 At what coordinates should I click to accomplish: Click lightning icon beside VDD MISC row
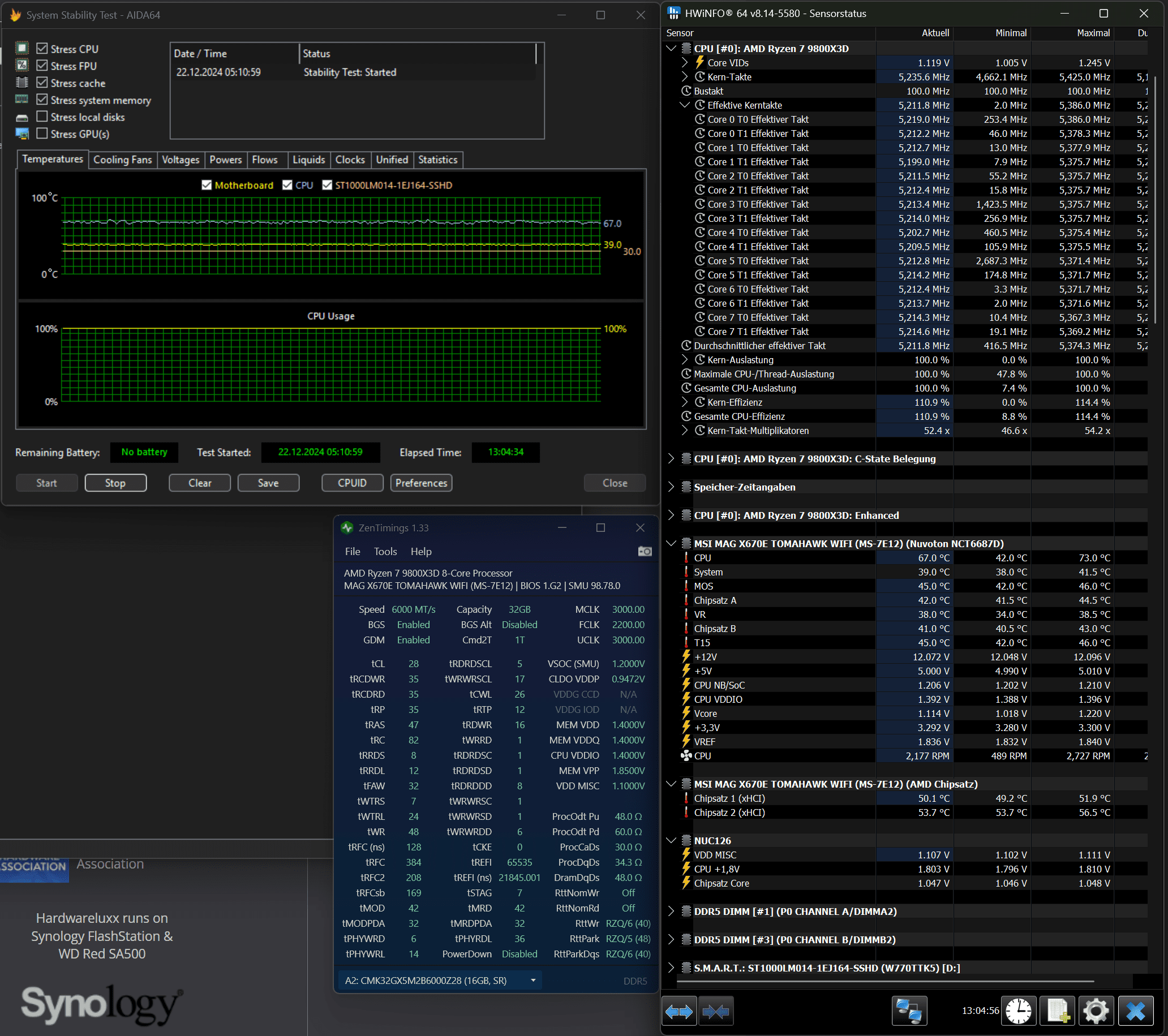coord(686,855)
